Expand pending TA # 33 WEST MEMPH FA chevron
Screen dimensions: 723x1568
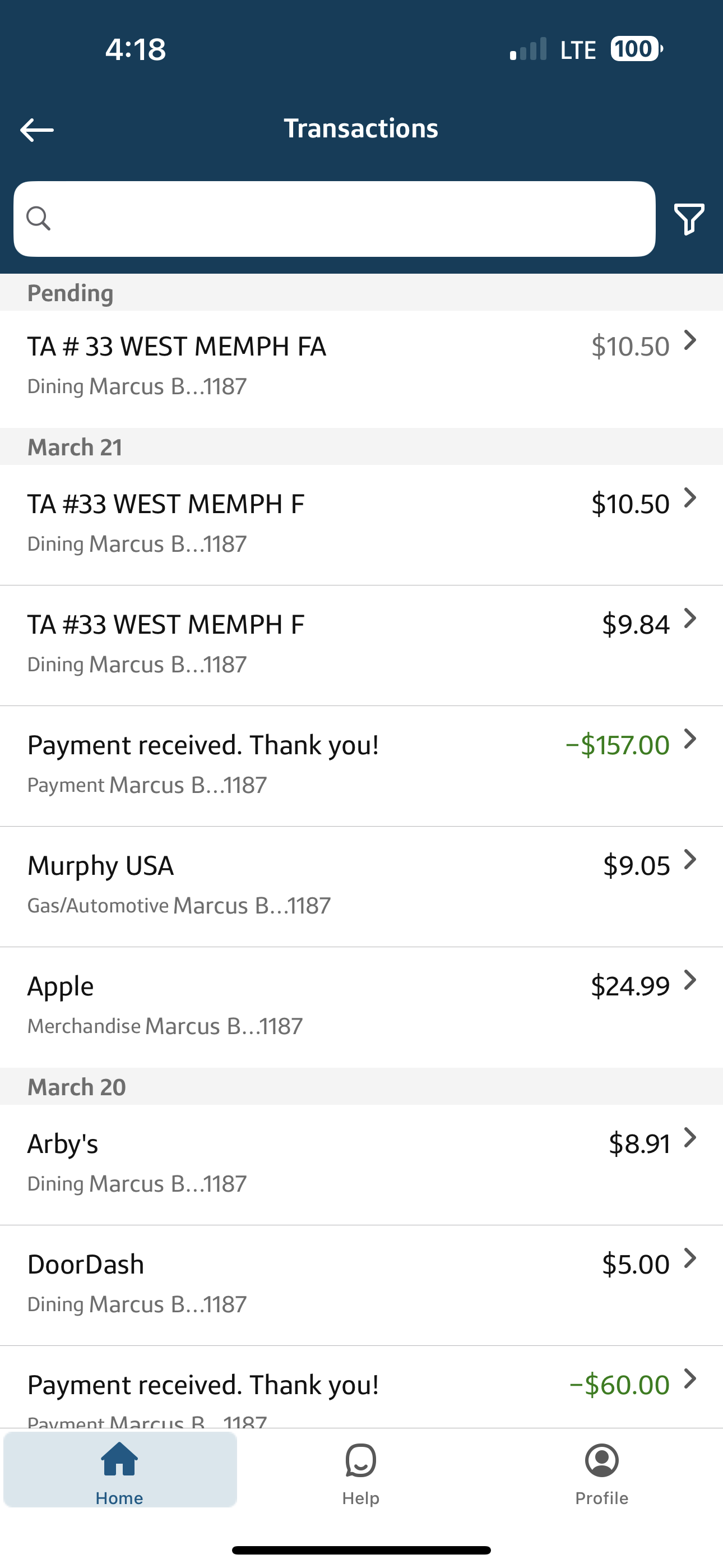pos(689,340)
